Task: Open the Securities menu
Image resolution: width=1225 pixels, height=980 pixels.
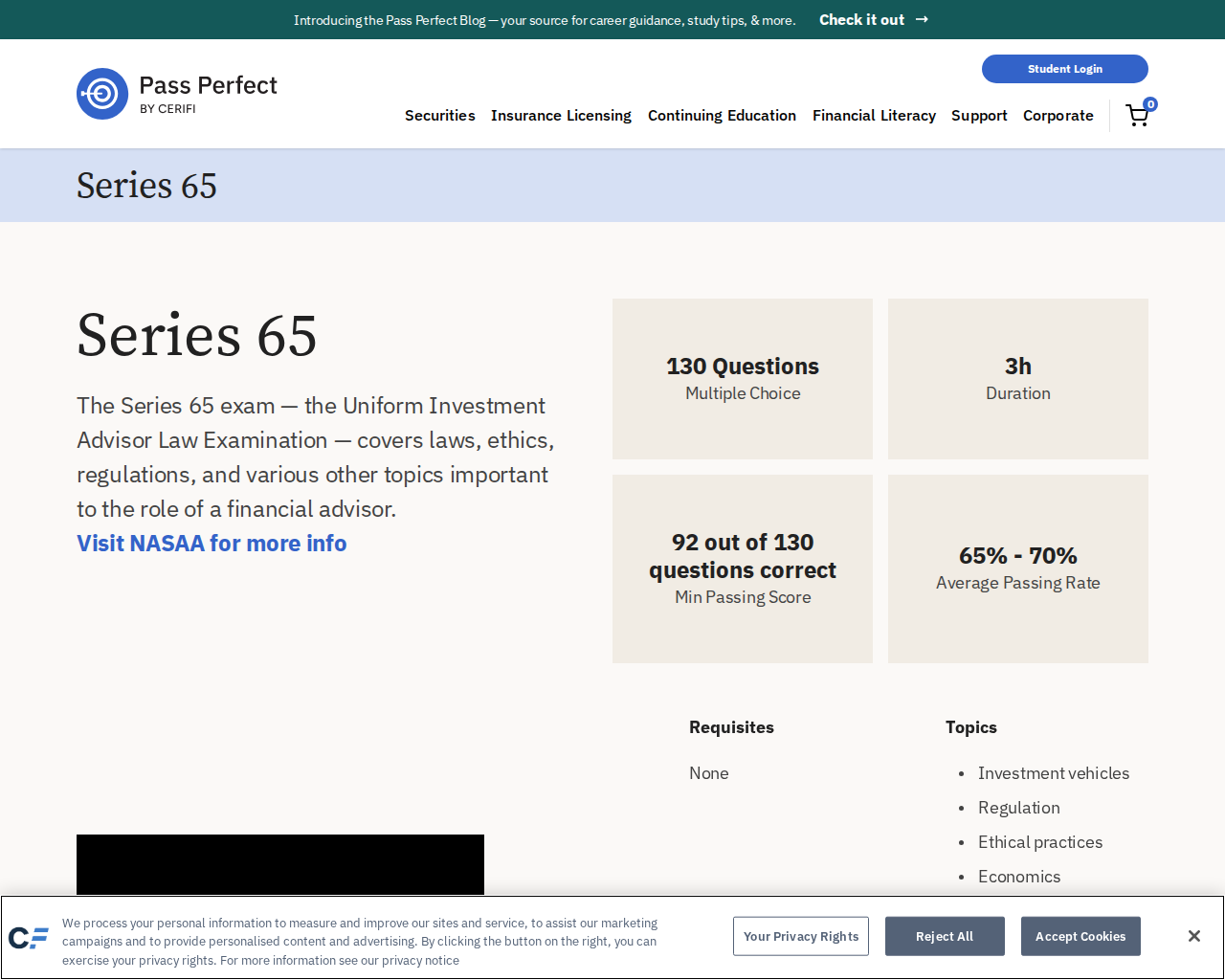Action: click(439, 115)
